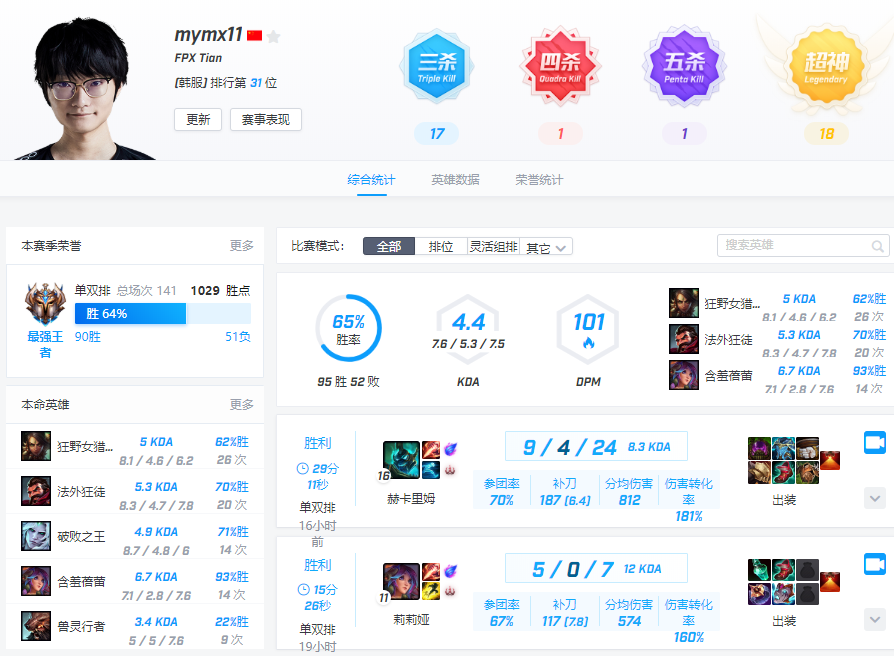This screenshot has width=894, height=656.
Task: Click the Legendary (超神) badge
Action: pyautogui.click(x=826, y=65)
